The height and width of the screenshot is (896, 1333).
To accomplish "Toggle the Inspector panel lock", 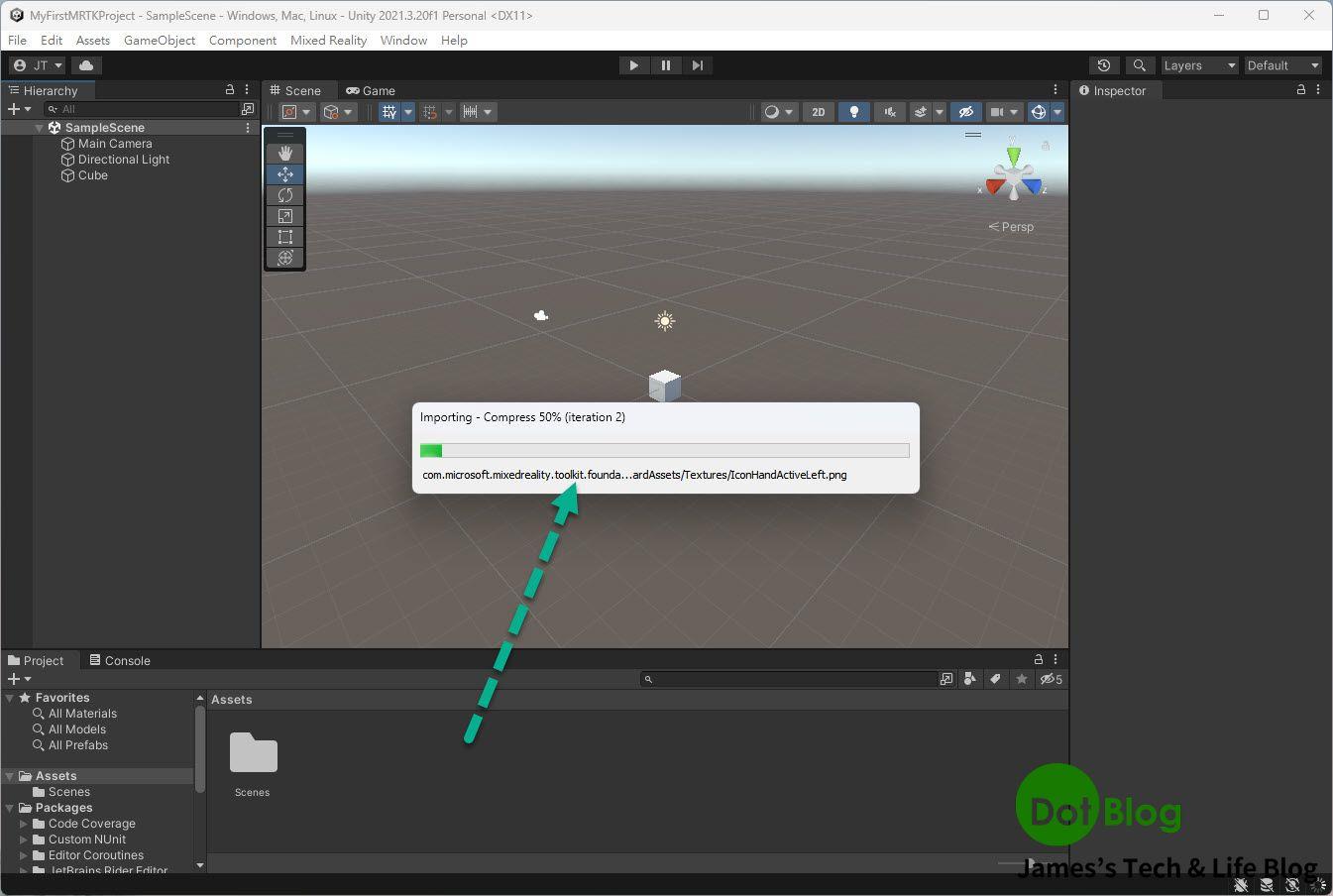I will pyautogui.click(x=1301, y=89).
